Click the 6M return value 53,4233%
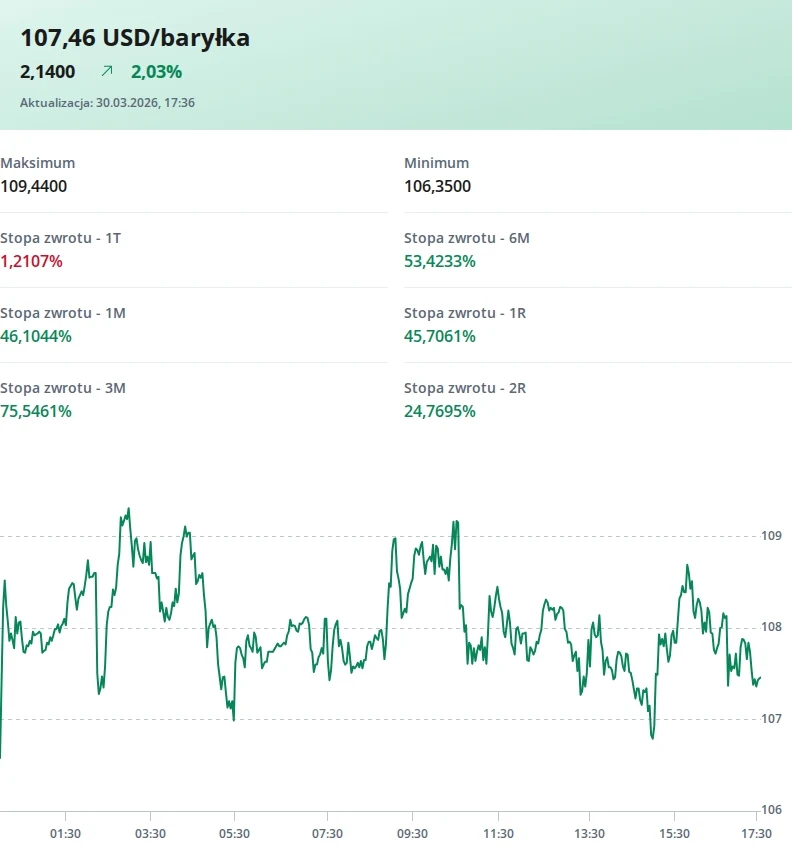 pos(440,261)
